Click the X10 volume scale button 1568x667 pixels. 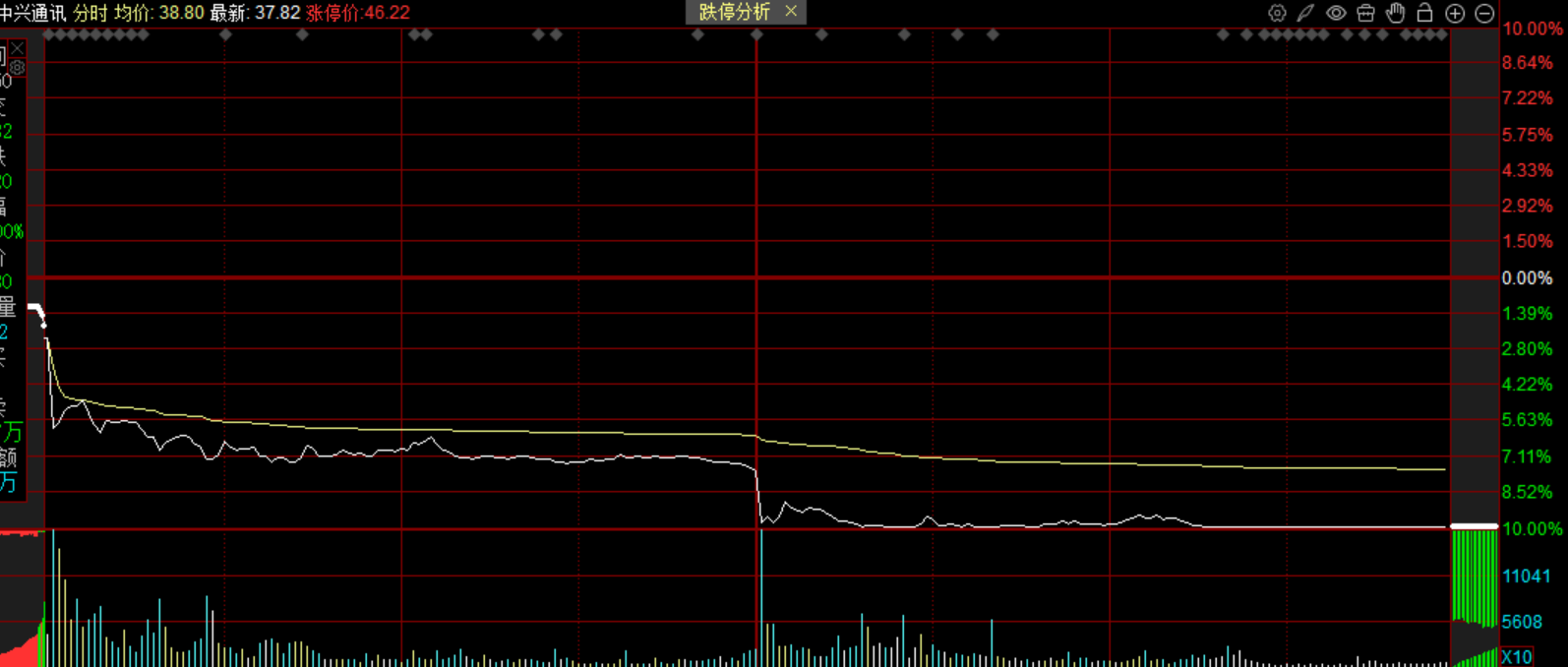1516,657
